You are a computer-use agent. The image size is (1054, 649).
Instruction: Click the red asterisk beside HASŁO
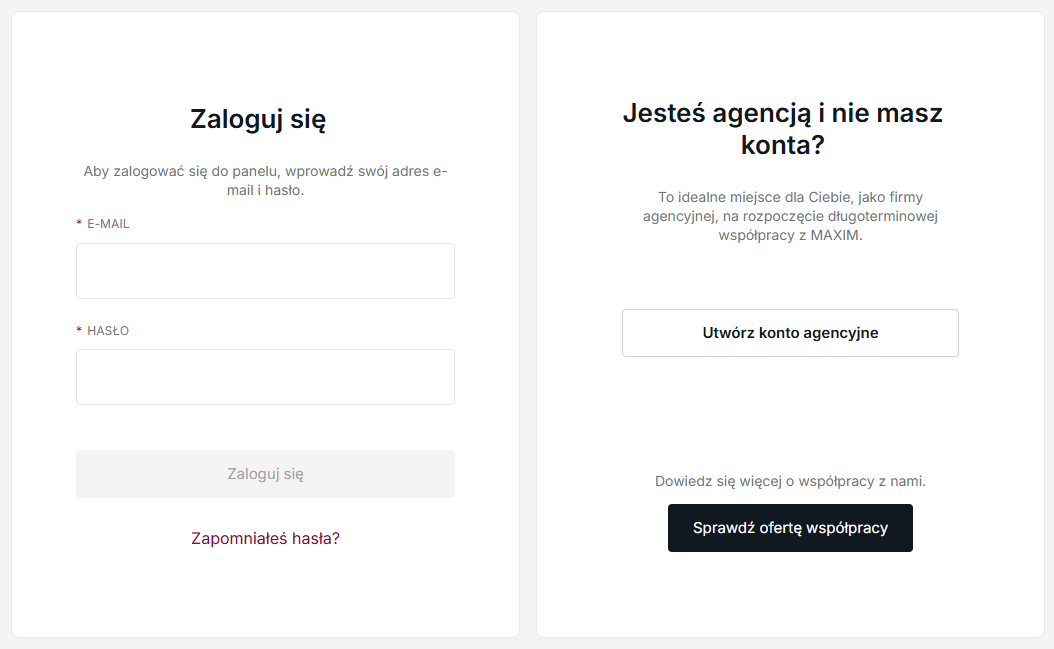coord(79,331)
